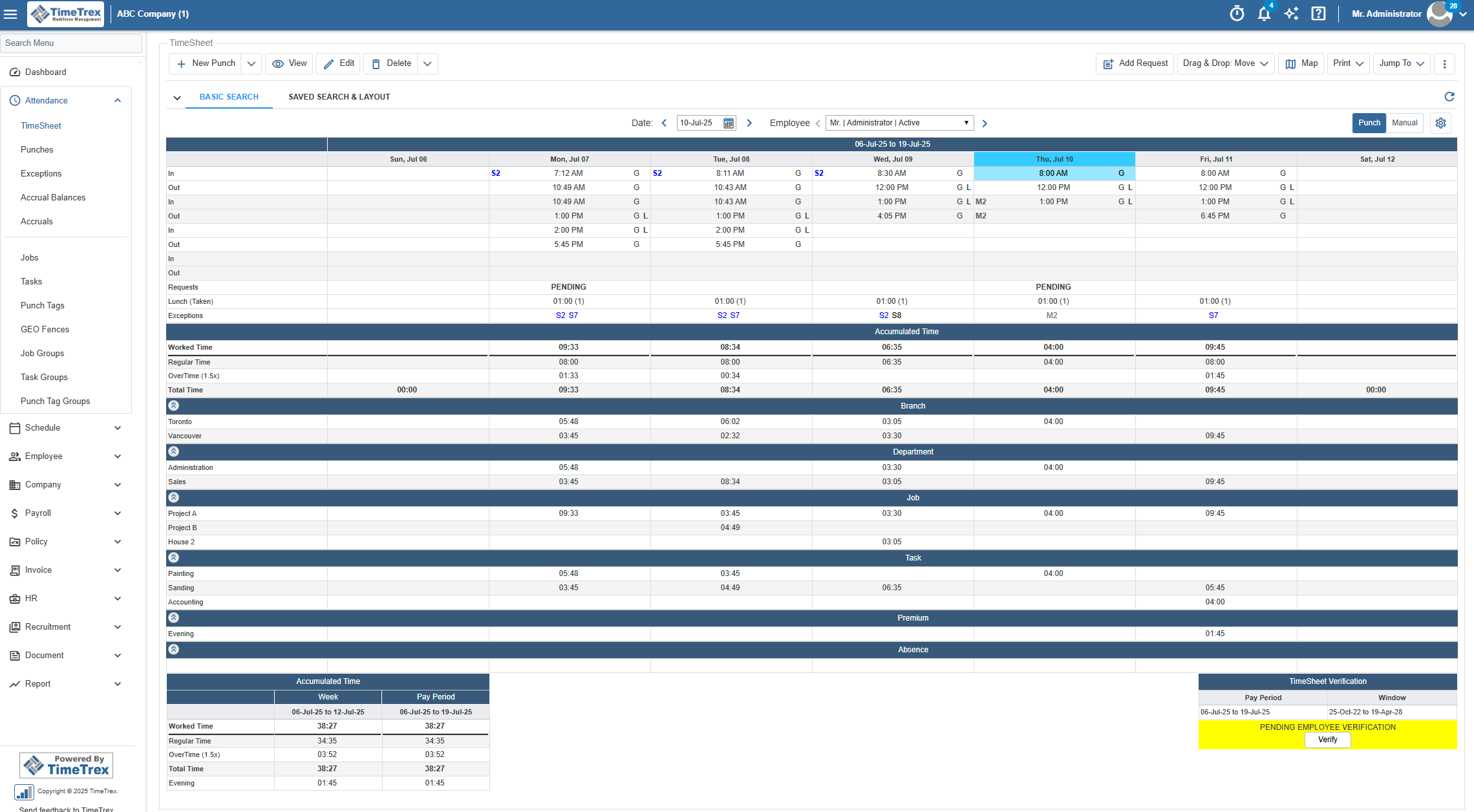The height and width of the screenshot is (812, 1474).
Task: Switch timesheet mode to Manual
Action: [1404, 123]
